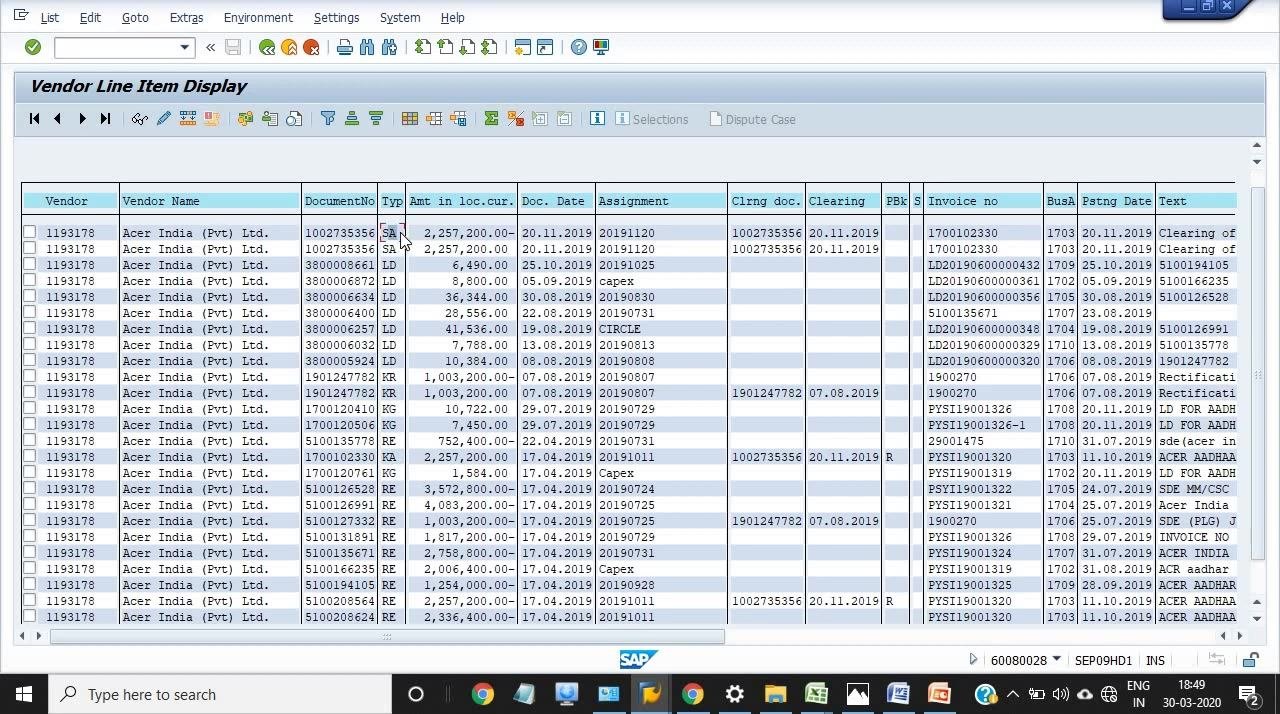Click the green Enter checkmark icon
Viewport: 1280px width, 714px height.
[33, 47]
